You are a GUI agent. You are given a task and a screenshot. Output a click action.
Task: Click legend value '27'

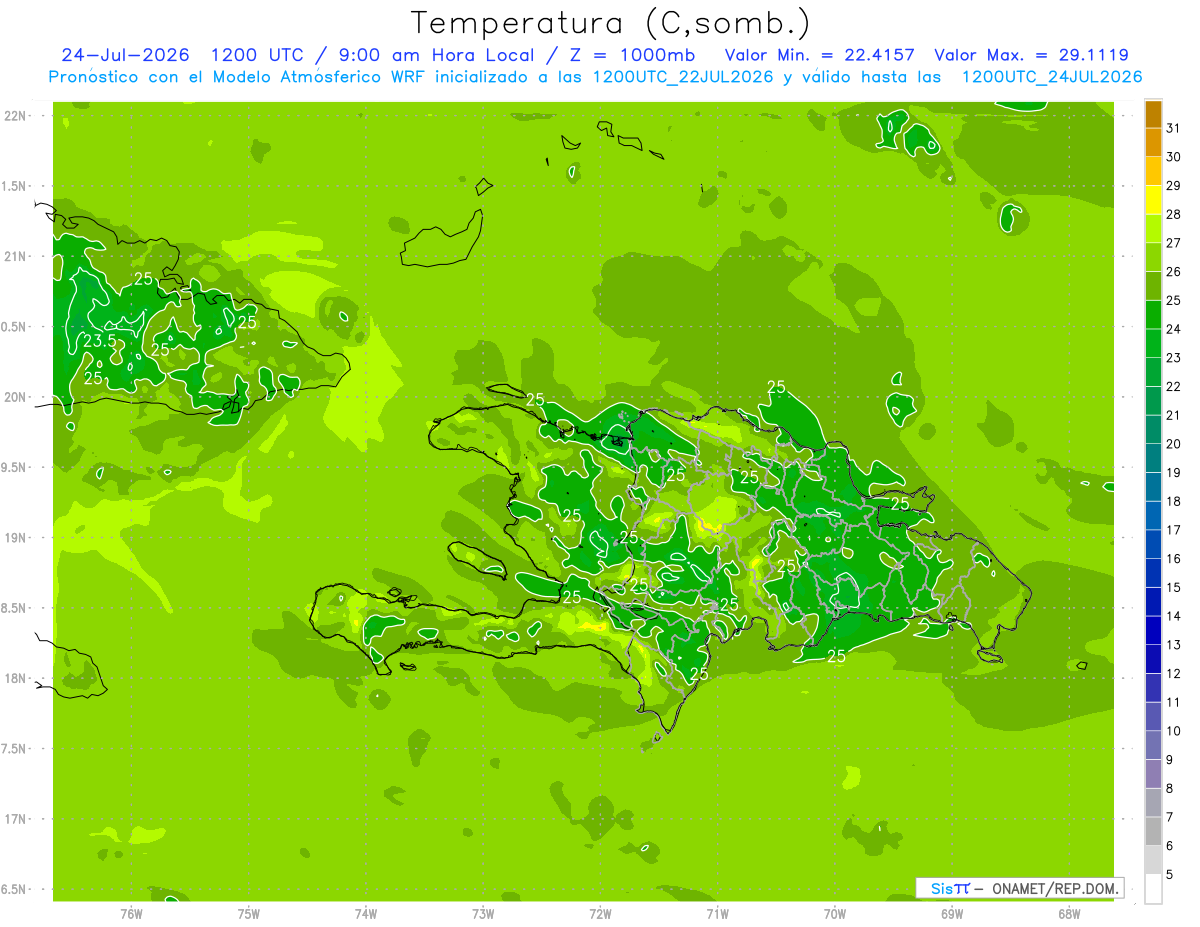click(x=1174, y=243)
